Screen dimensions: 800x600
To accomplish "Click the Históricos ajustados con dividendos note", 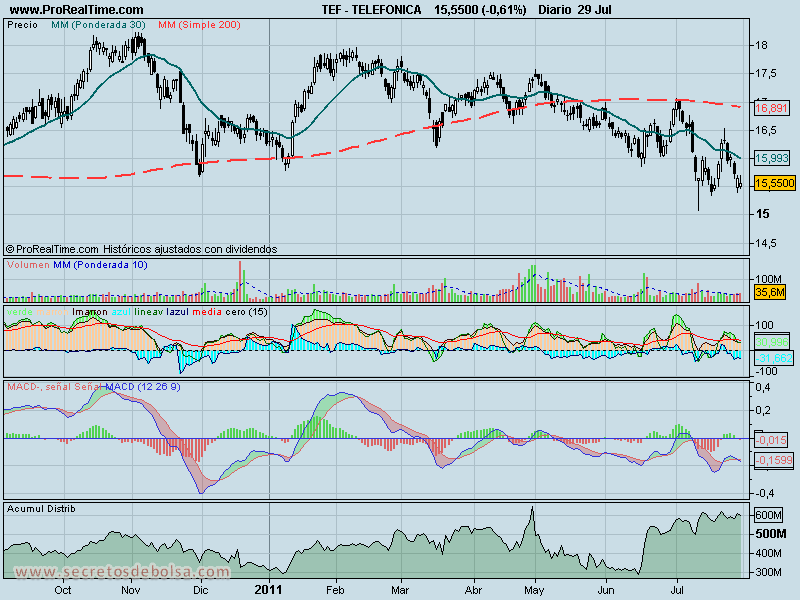I will [x=190, y=249].
